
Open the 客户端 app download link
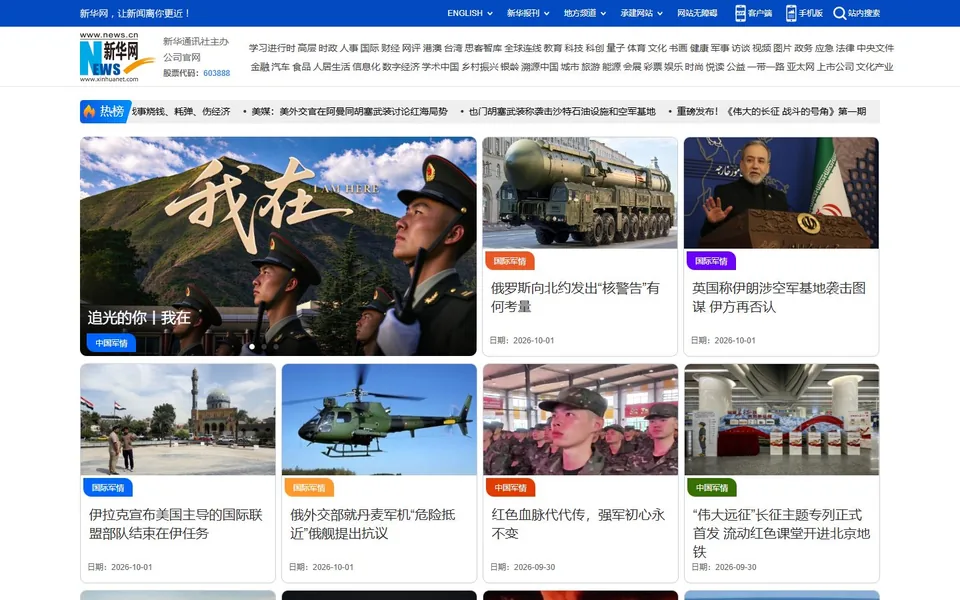tap(760, 13)
